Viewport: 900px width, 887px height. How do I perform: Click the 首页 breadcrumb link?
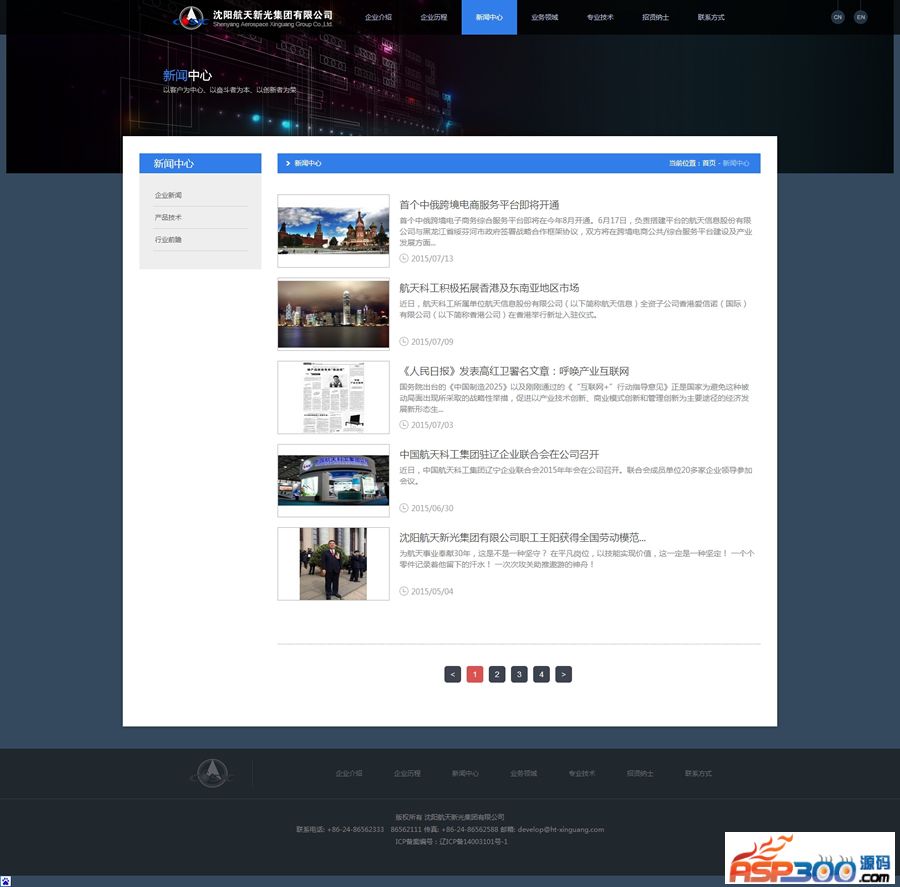[709, 163]
